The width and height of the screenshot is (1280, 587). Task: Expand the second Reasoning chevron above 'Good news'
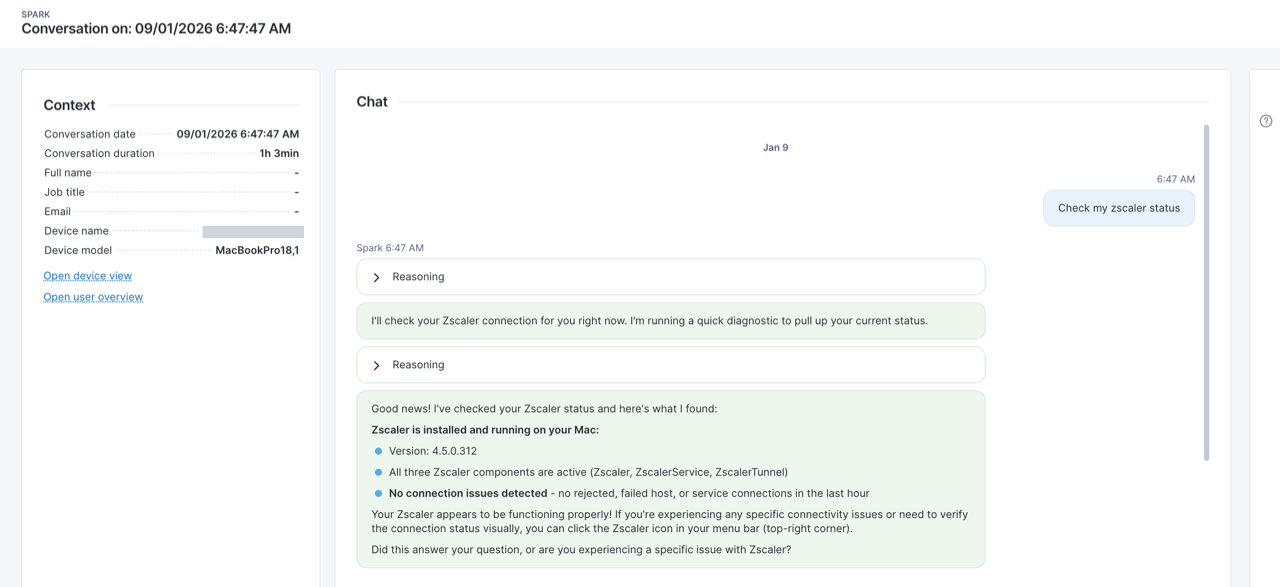tap(377, 365)
